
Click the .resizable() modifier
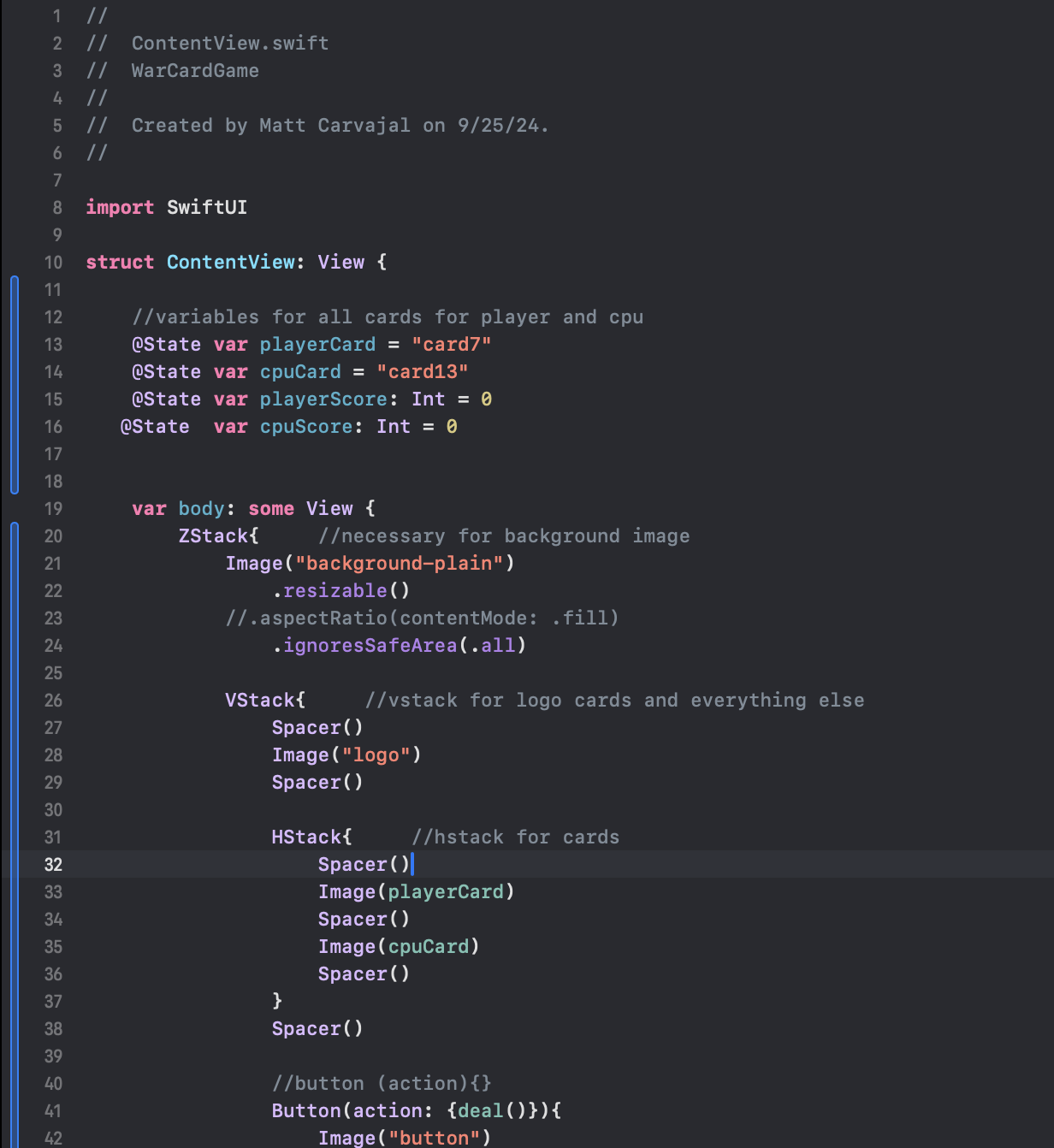[x=340, y=591]
